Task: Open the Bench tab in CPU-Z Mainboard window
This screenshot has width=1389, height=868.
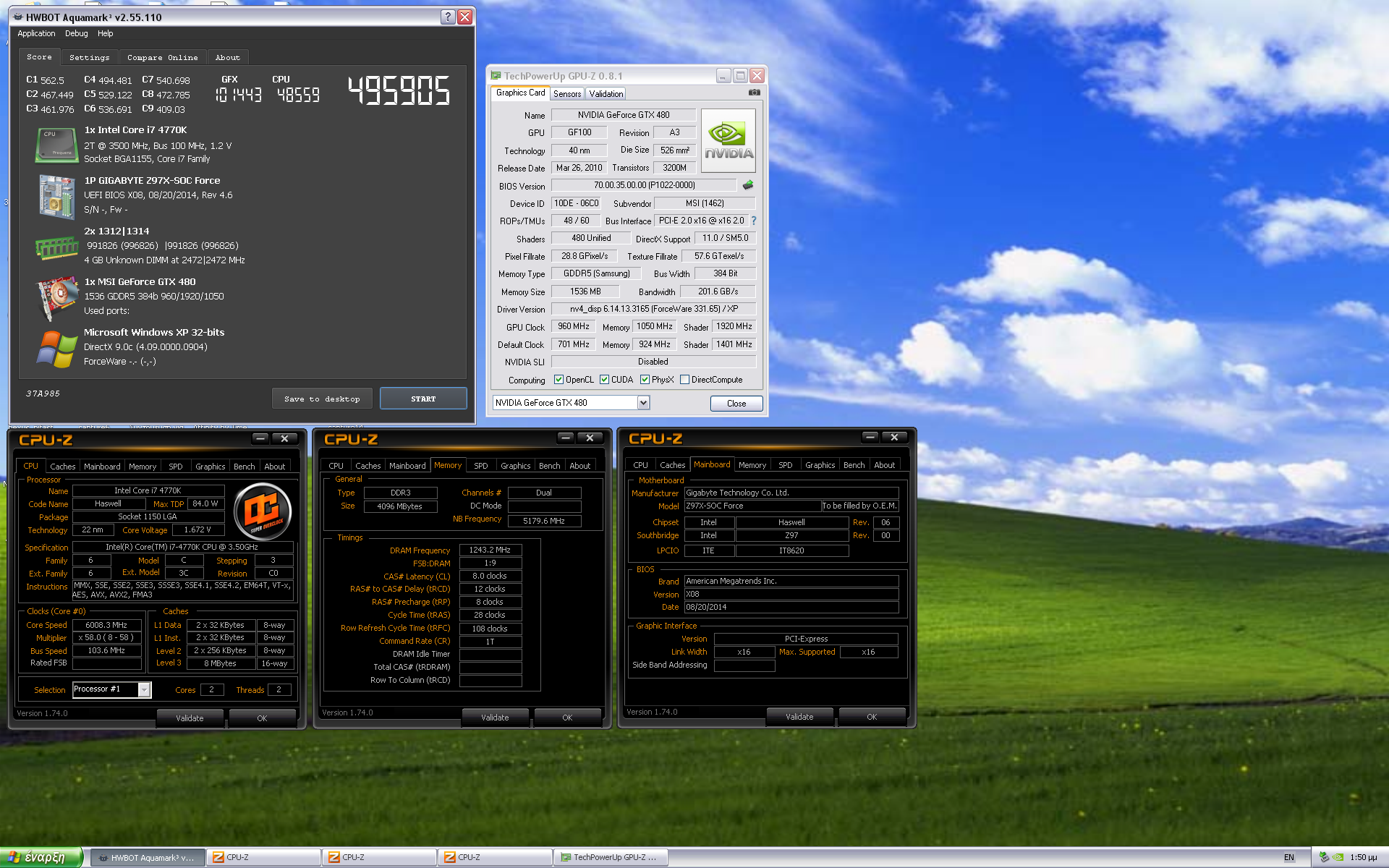Action: tap(854, 465)
